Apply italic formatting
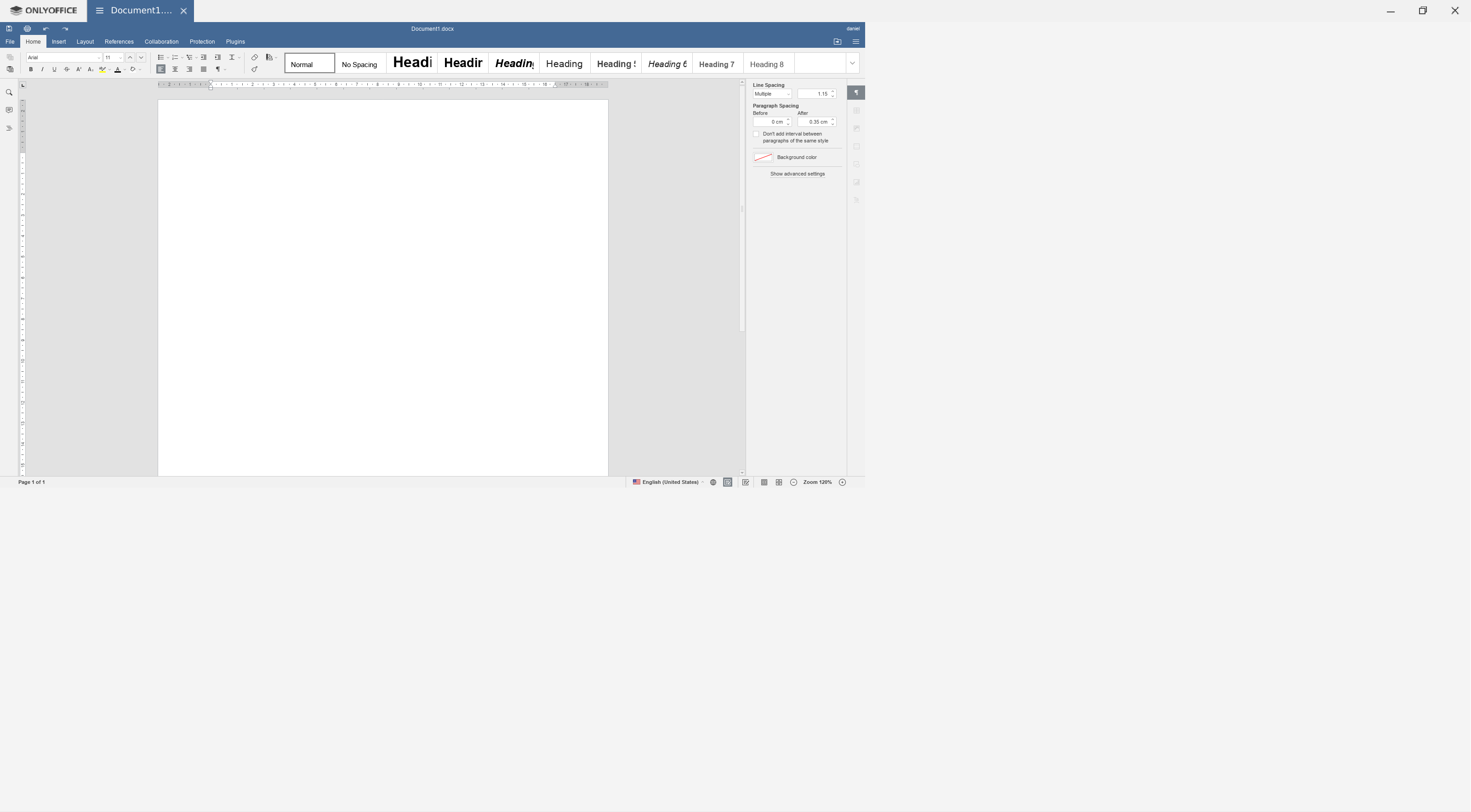1471x812 pixels. (x=43, y=69)
